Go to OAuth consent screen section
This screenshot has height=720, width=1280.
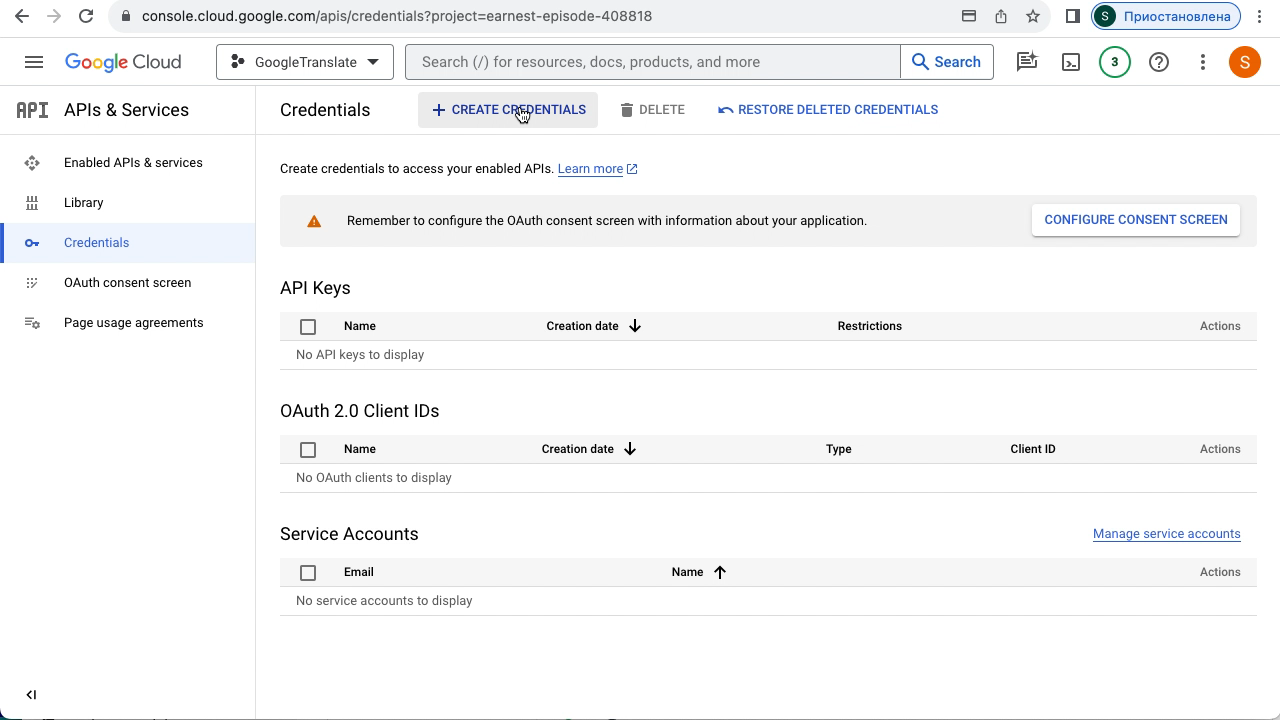(127, 283)
